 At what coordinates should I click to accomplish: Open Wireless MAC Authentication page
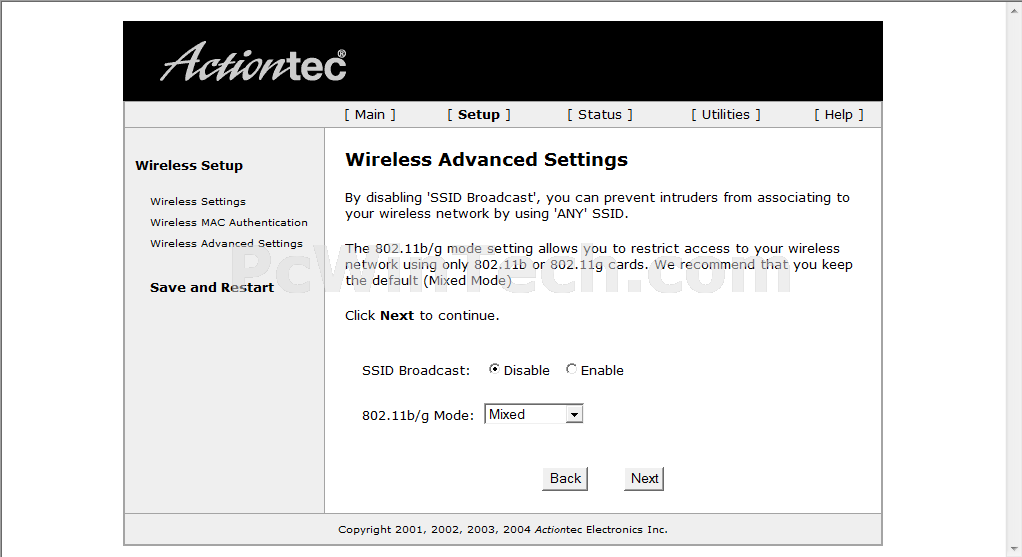[229, 222]
